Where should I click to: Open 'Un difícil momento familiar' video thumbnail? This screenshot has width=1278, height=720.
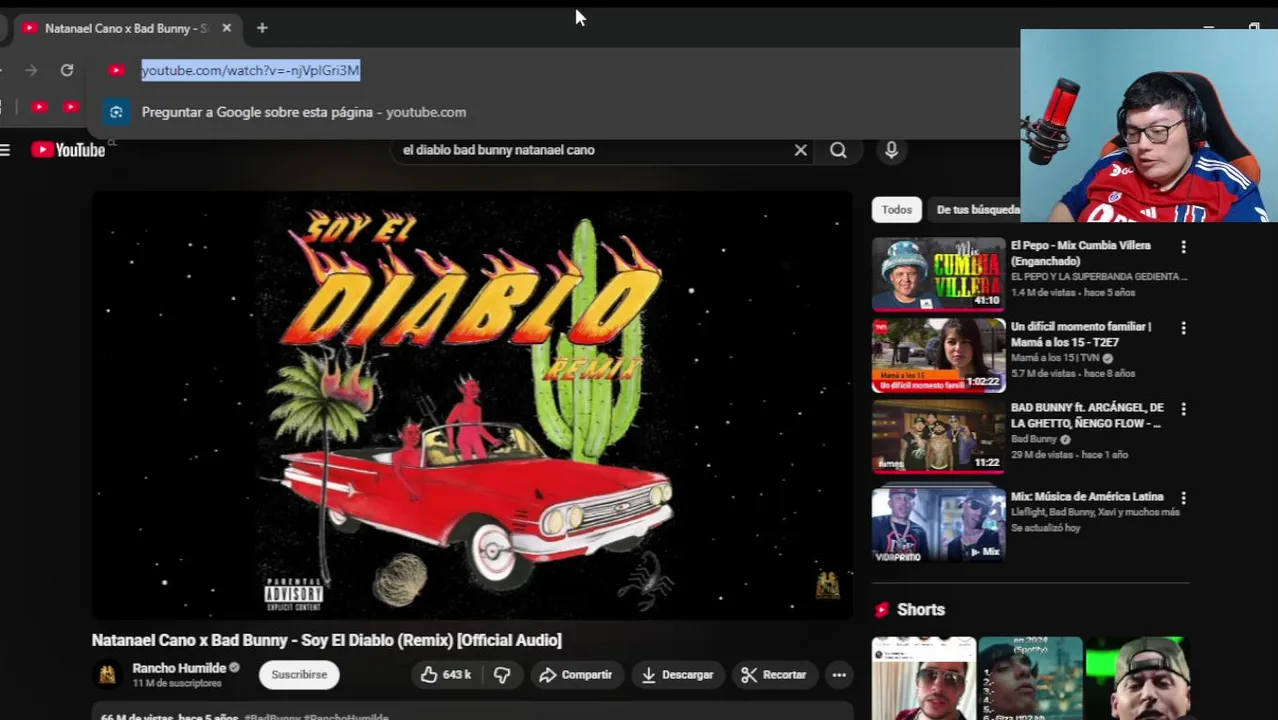pyautogui.click(x=938, y=355)
